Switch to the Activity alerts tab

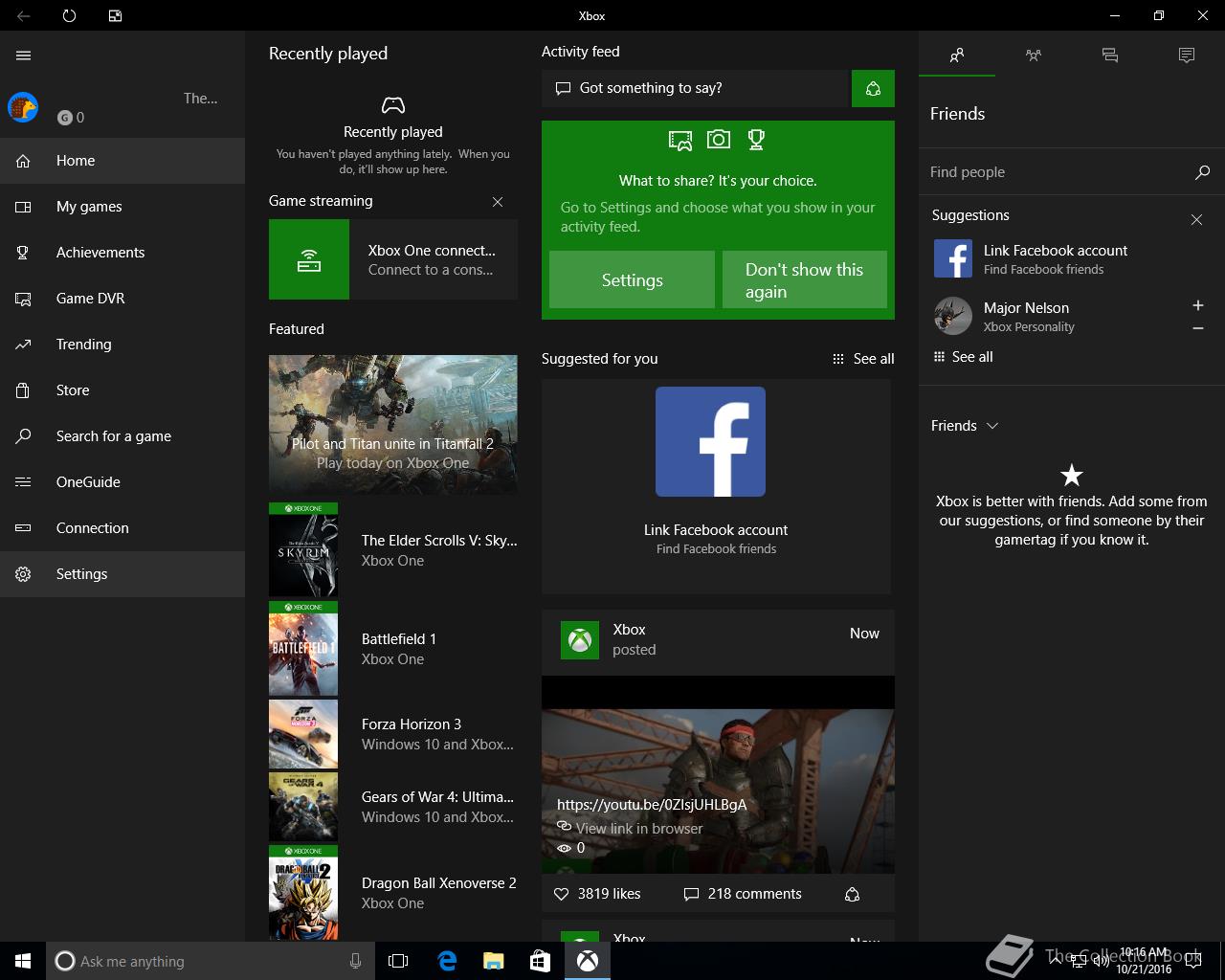[x=1187, y=56]
